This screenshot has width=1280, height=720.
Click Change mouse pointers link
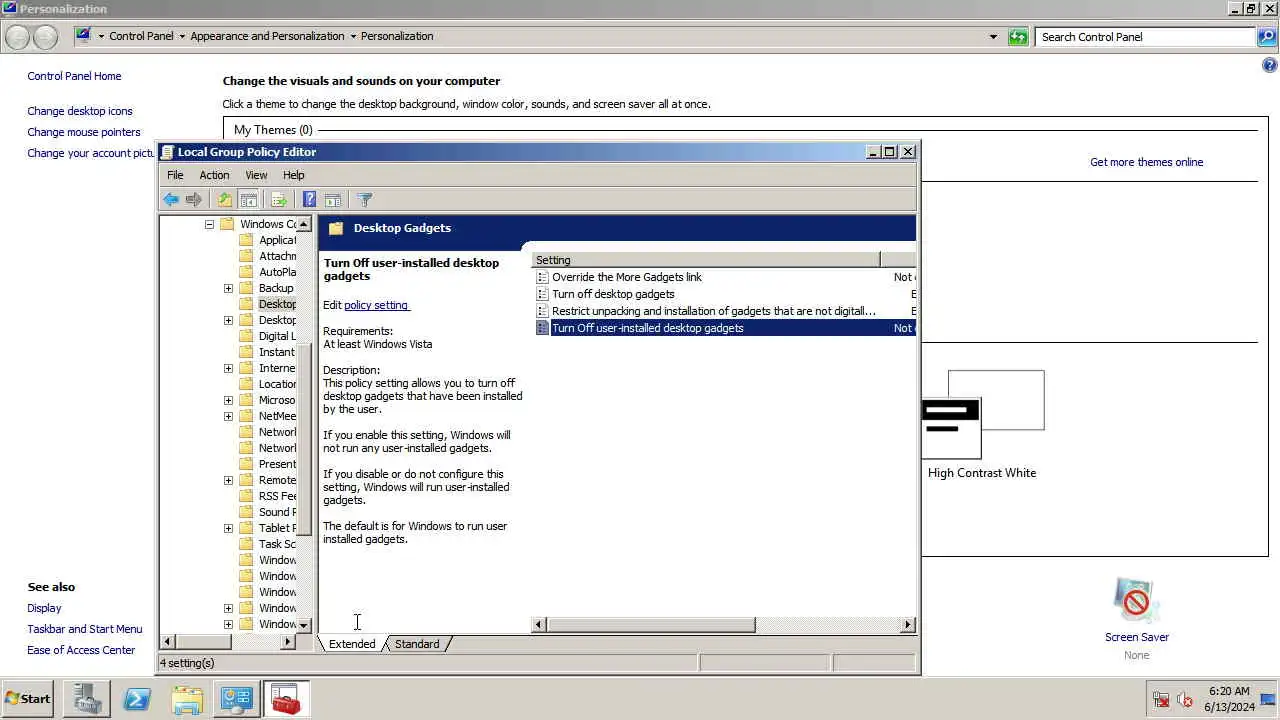(84, 132)
